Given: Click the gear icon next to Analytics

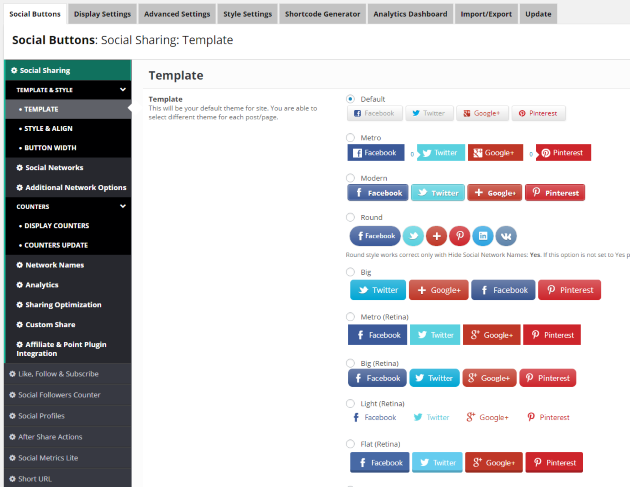Looking at the screenshot, I should (19, 284).
